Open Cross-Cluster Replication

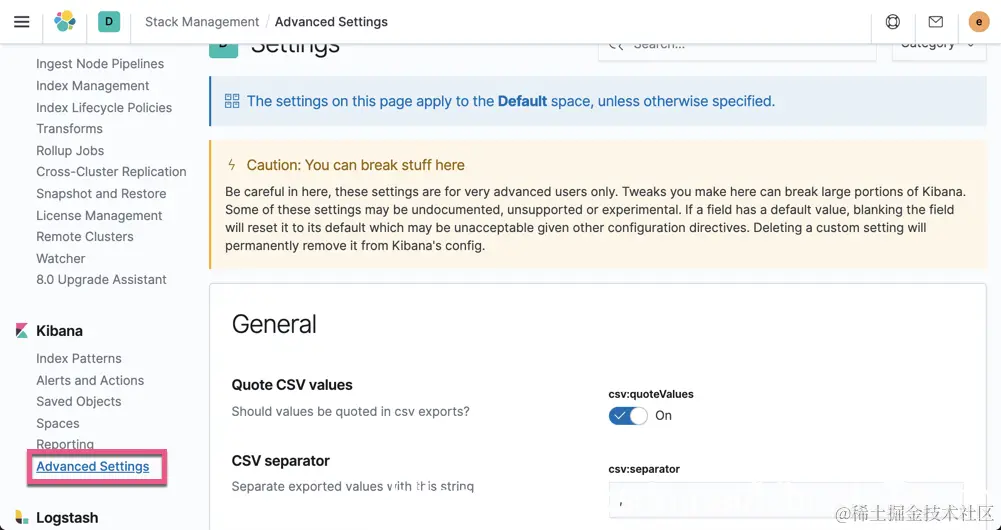pyautogui.click(x=111, y=172)
